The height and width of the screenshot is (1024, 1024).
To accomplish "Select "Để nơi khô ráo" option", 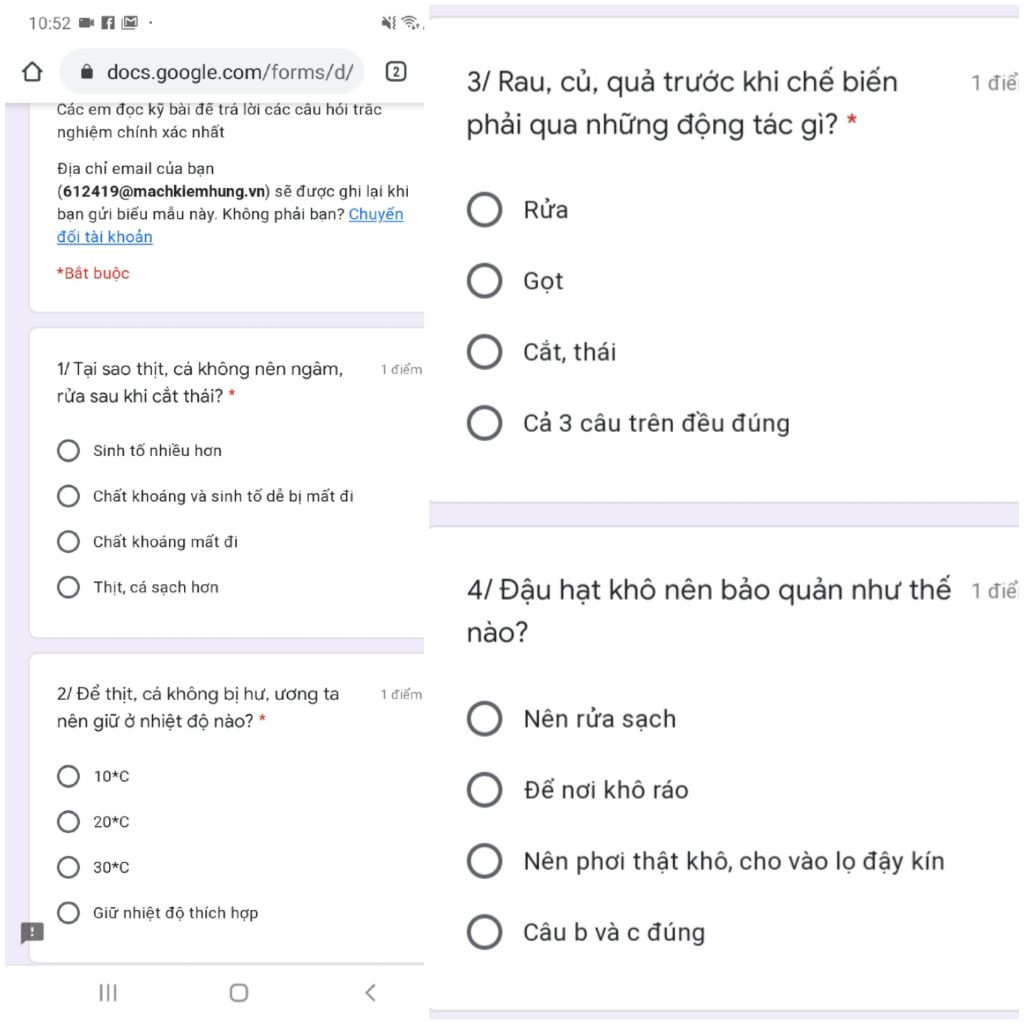I will (x=485, y=790).
